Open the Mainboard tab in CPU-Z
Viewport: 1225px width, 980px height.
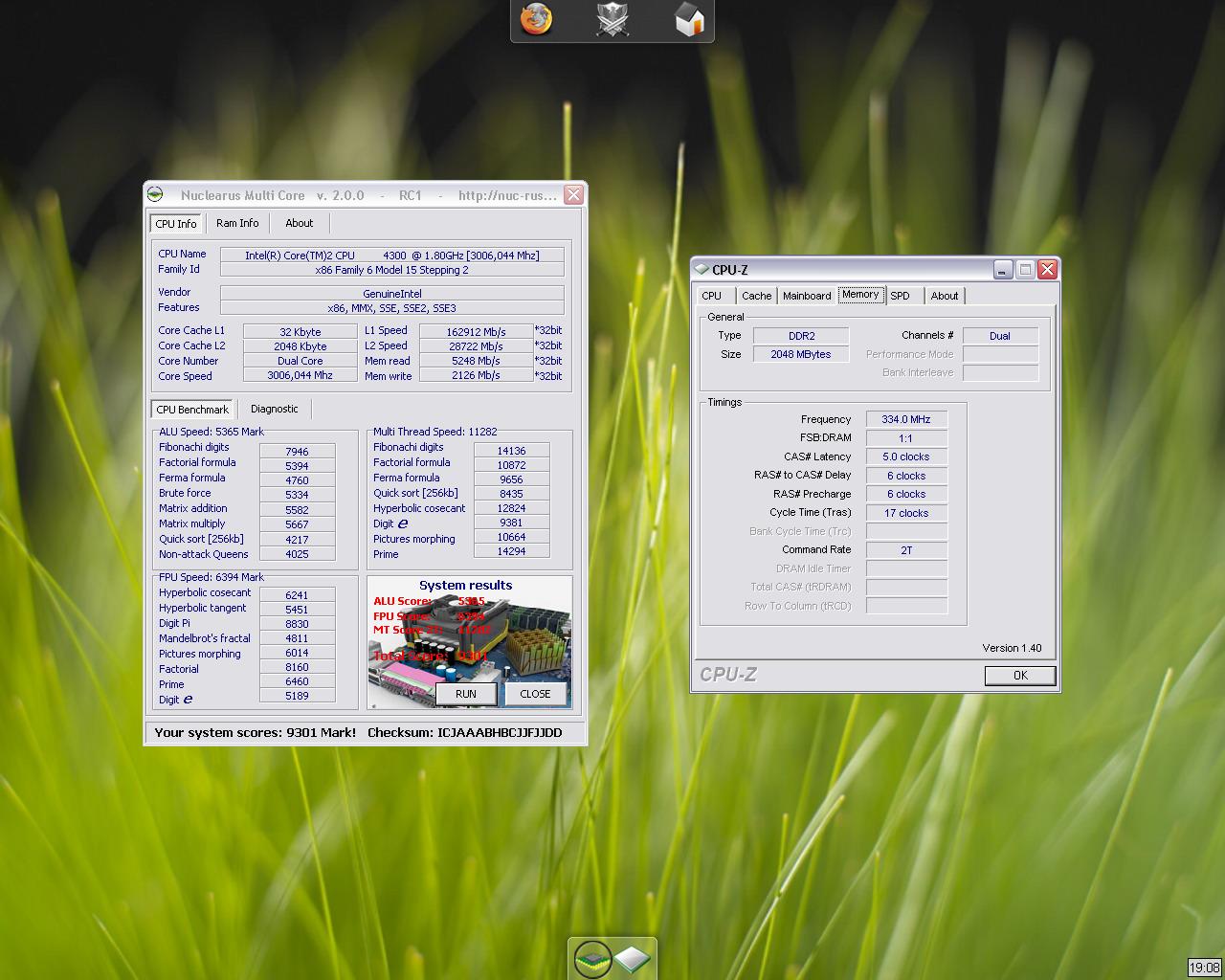[x=807, y=296]
